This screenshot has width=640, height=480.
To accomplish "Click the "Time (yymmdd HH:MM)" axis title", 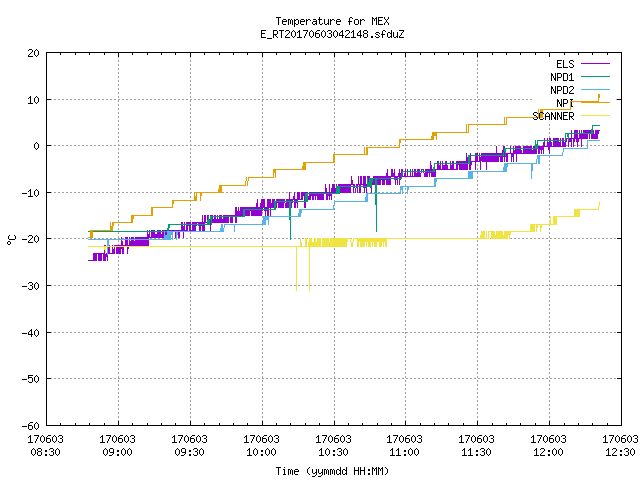I will point(332,471).
